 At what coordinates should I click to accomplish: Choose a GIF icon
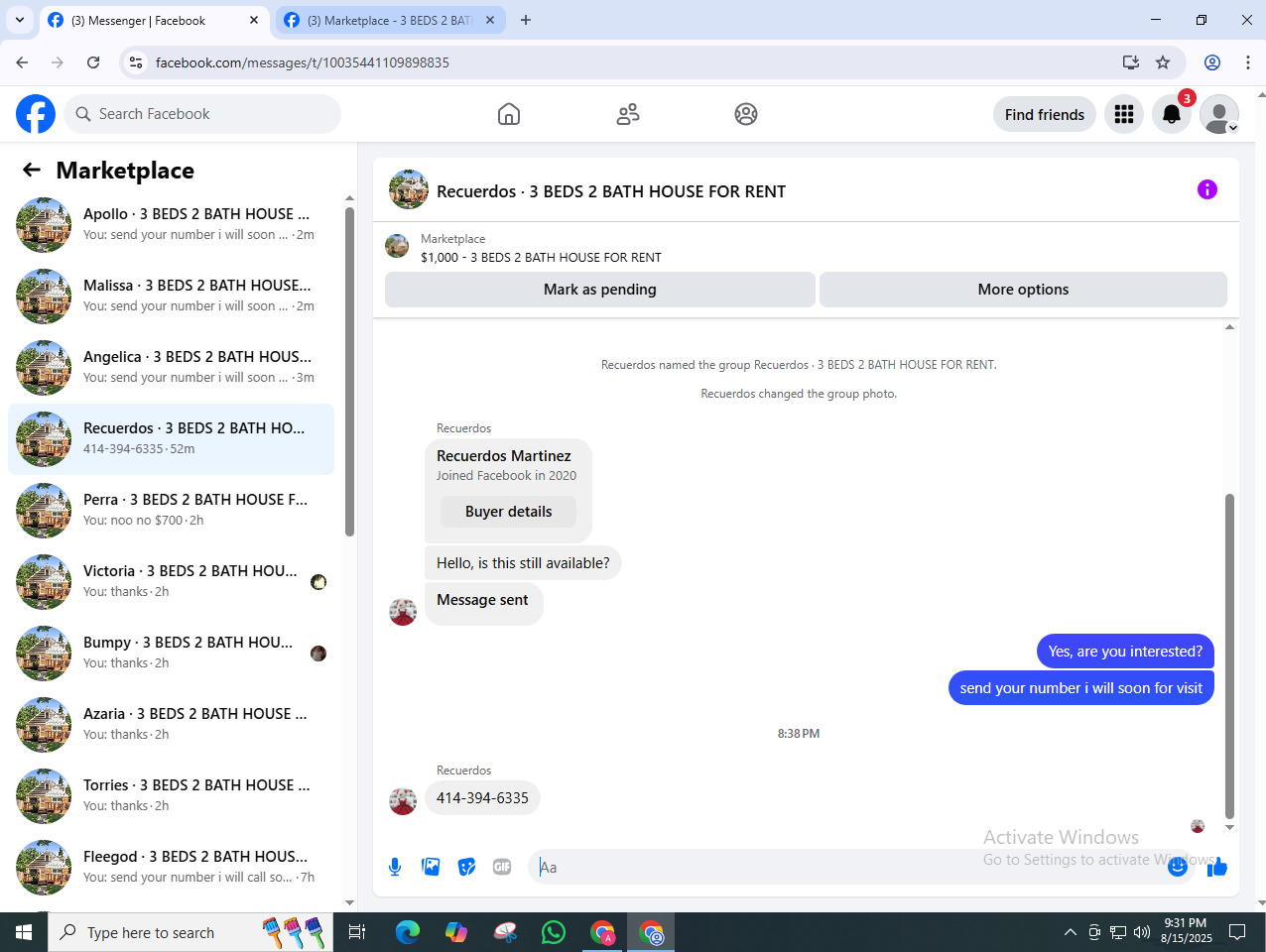point(502,867)
